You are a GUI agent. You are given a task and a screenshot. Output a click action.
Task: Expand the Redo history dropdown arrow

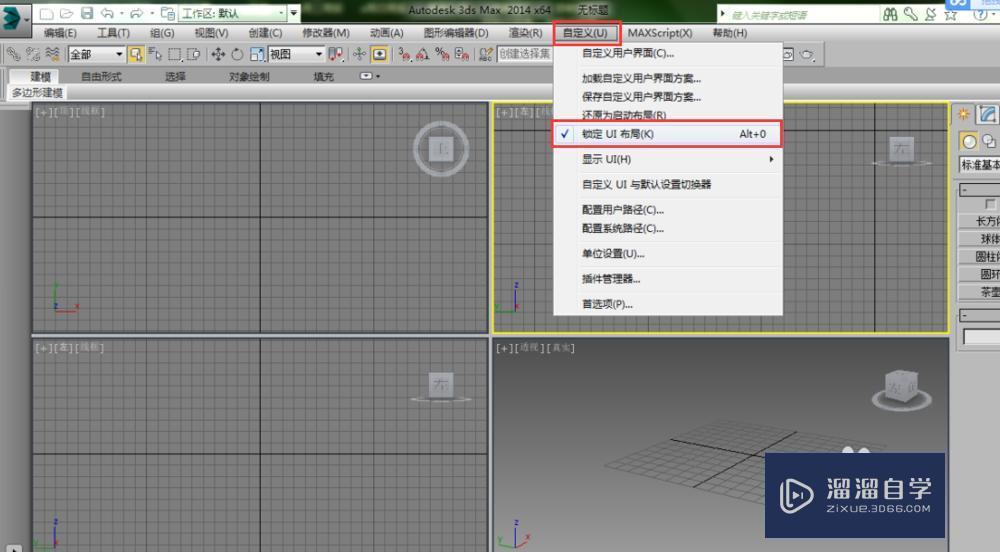click(151, 13)
